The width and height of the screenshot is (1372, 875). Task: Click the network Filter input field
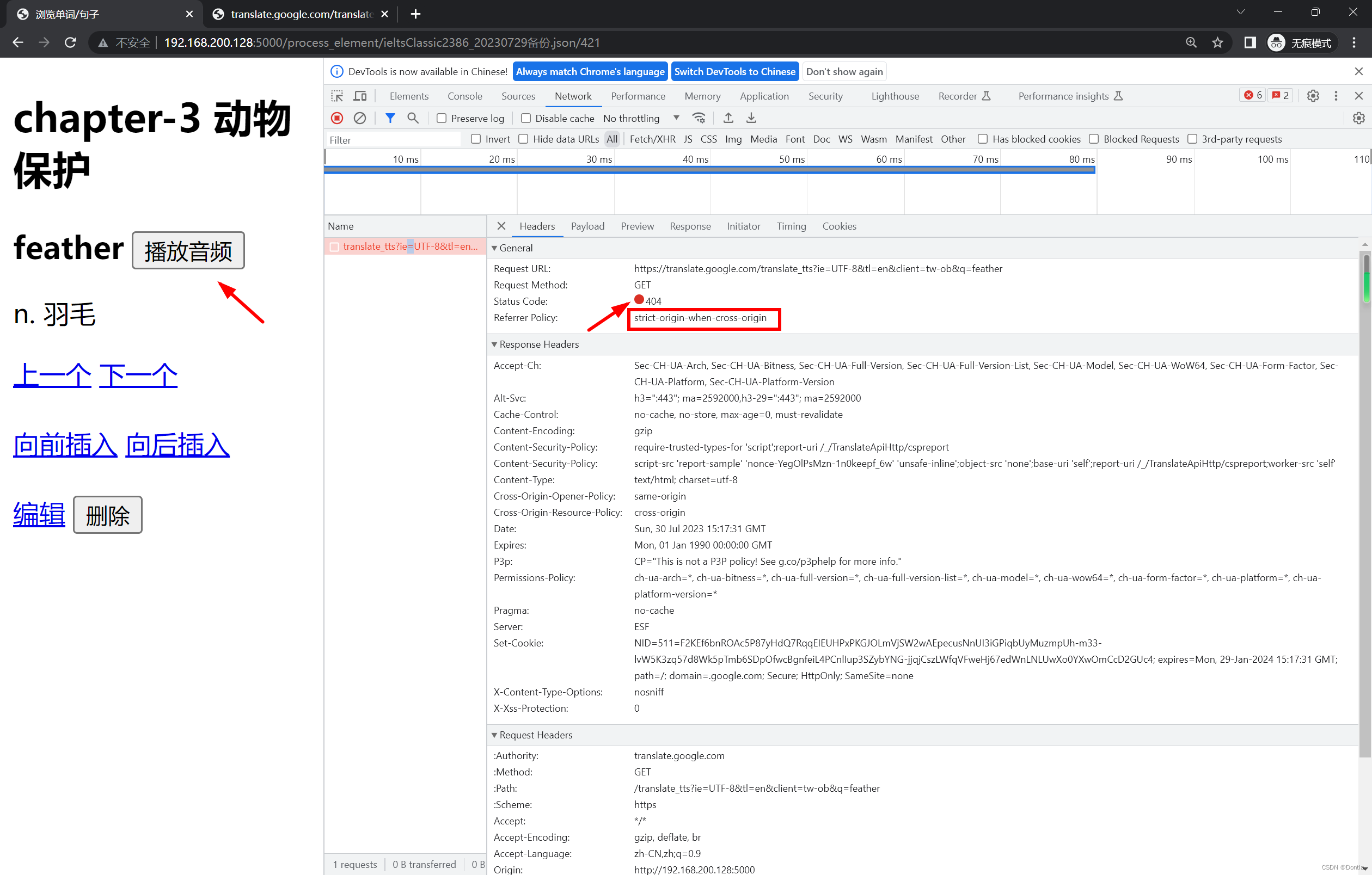[393, 139]
